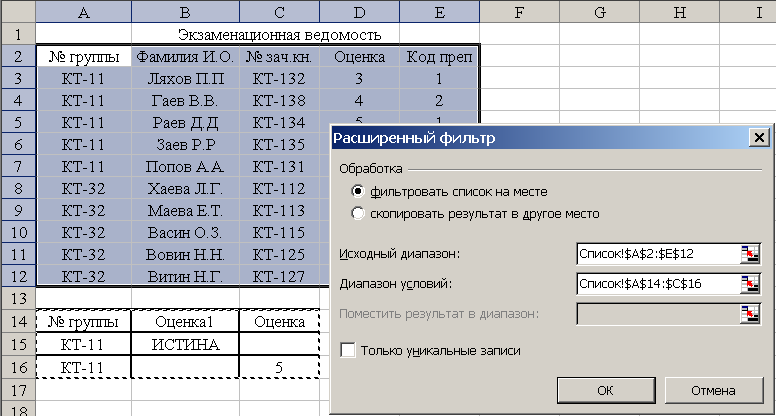The image size is (776, 416).
Task: Click cell Гаев В.В.
Action: click(185, 101)
